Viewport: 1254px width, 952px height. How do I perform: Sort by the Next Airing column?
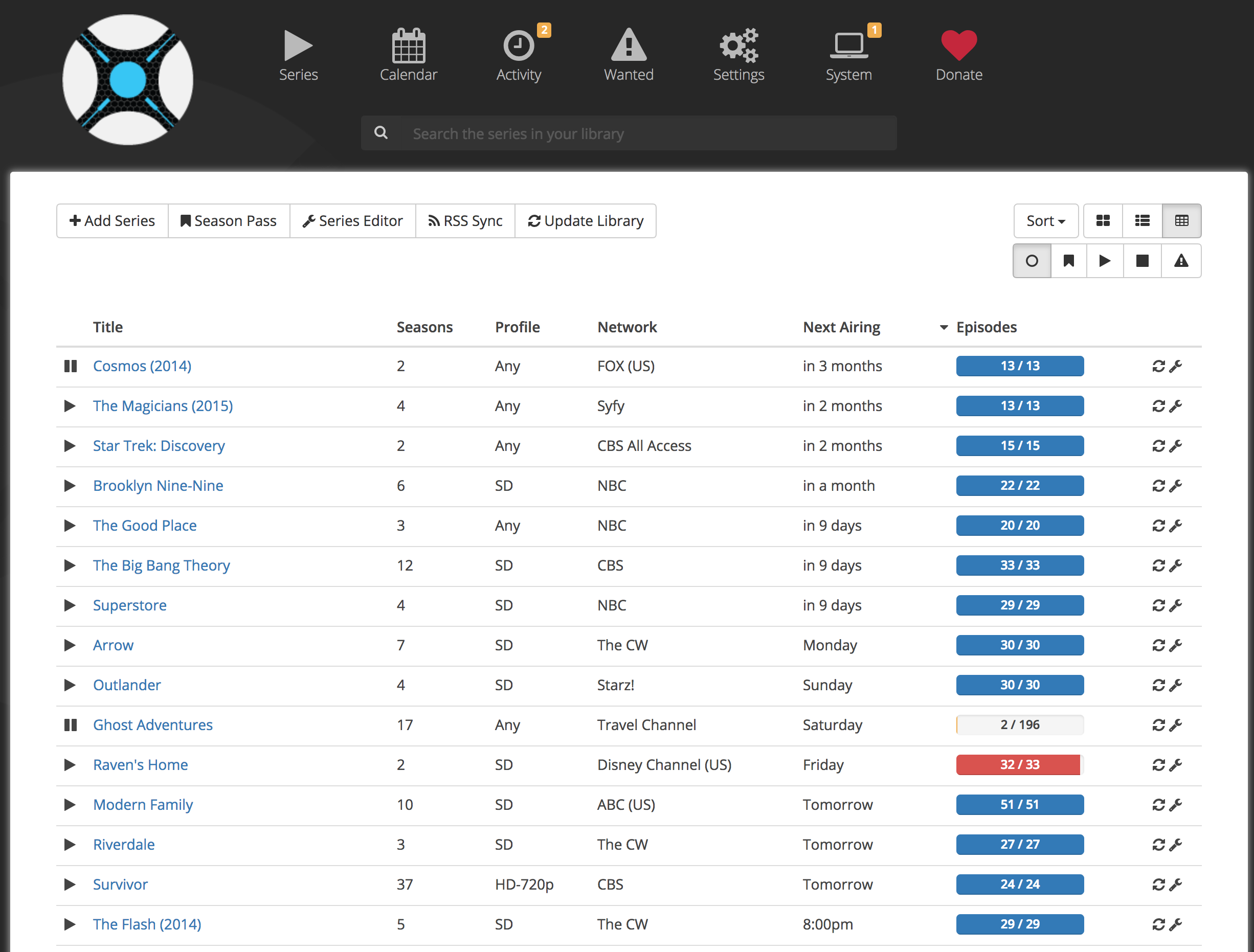(x=841, y=327)
